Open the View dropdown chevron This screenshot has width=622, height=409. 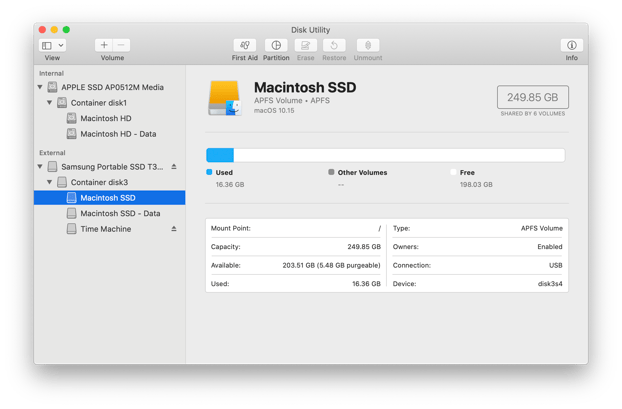(x=61, y=45)
